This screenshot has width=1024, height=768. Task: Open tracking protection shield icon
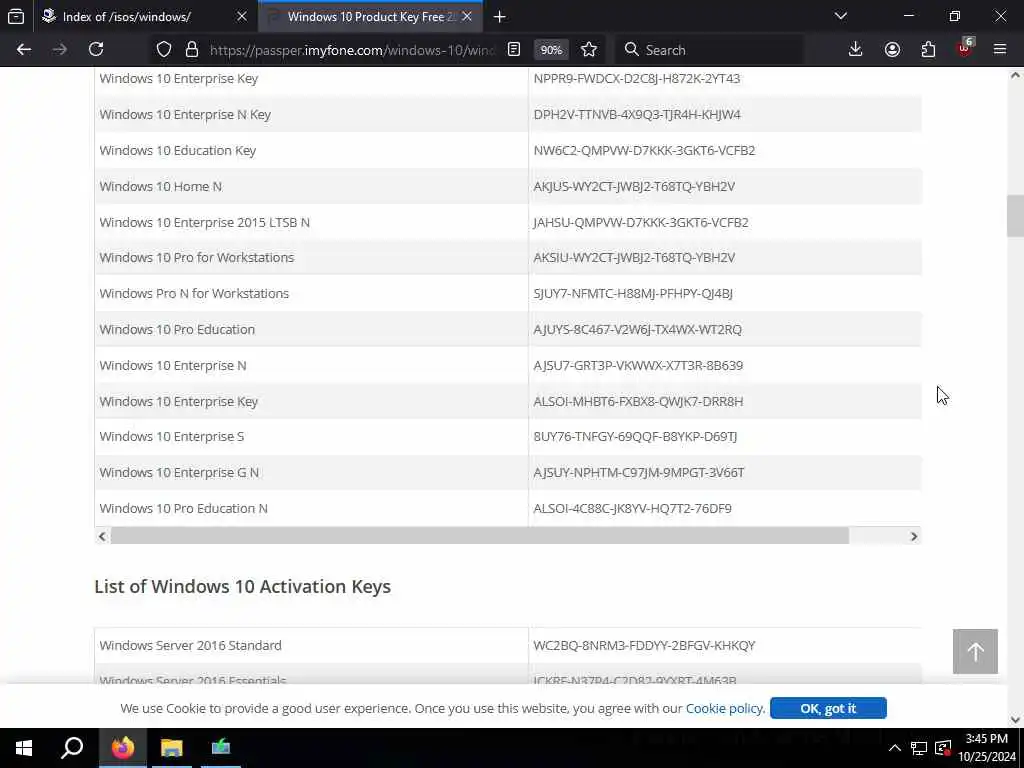pos(164,50)
